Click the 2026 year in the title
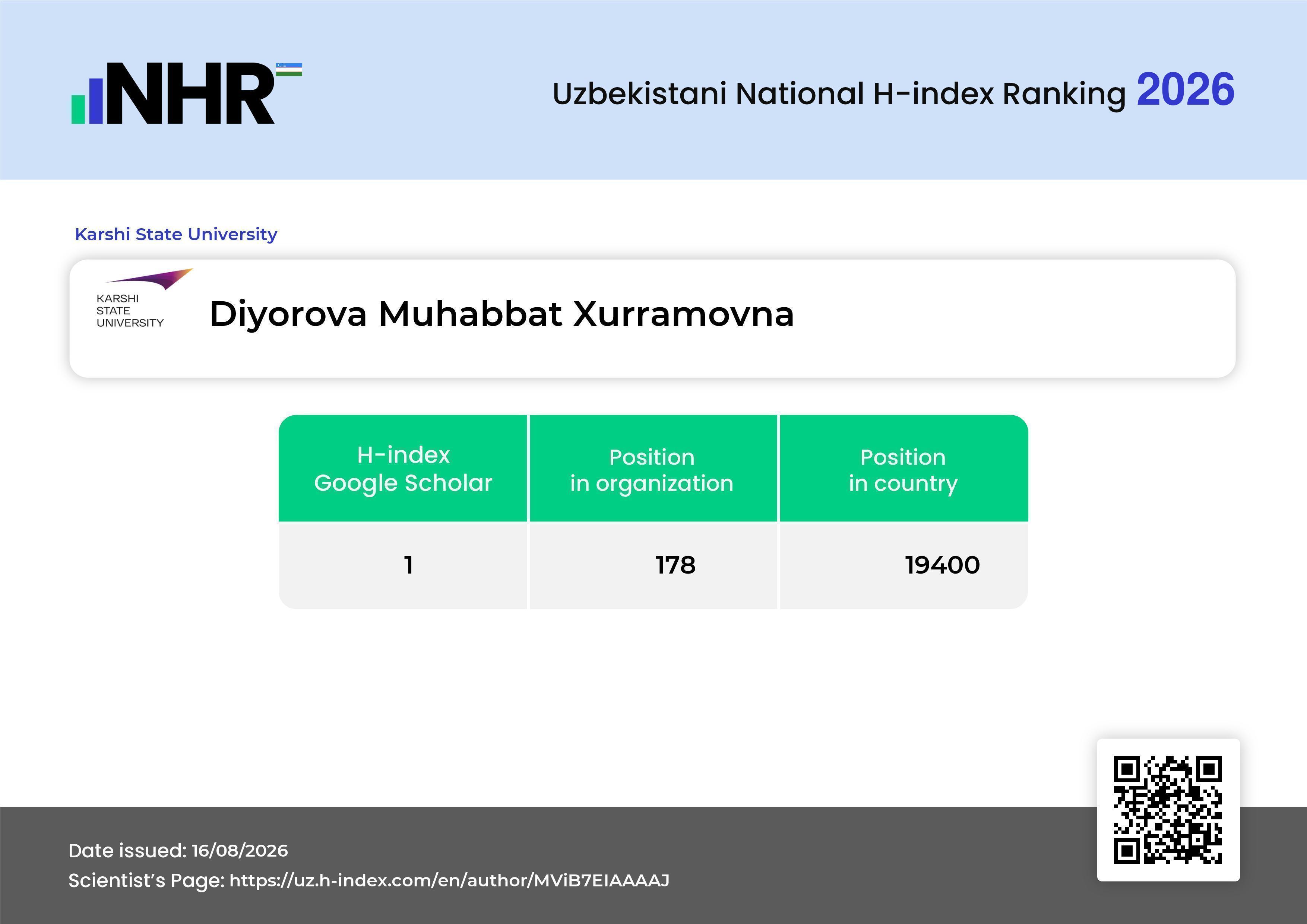The width and height of the screenshot is (1307, 924). tap(1186, 90)
